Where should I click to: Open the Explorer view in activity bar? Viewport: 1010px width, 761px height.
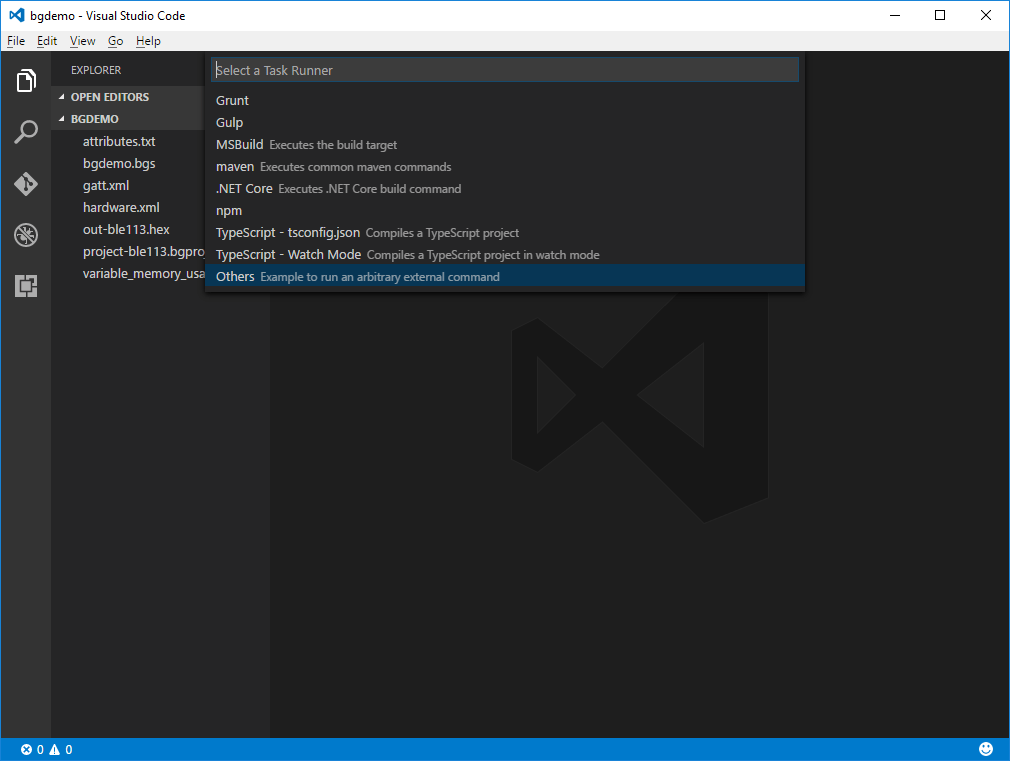26,81
